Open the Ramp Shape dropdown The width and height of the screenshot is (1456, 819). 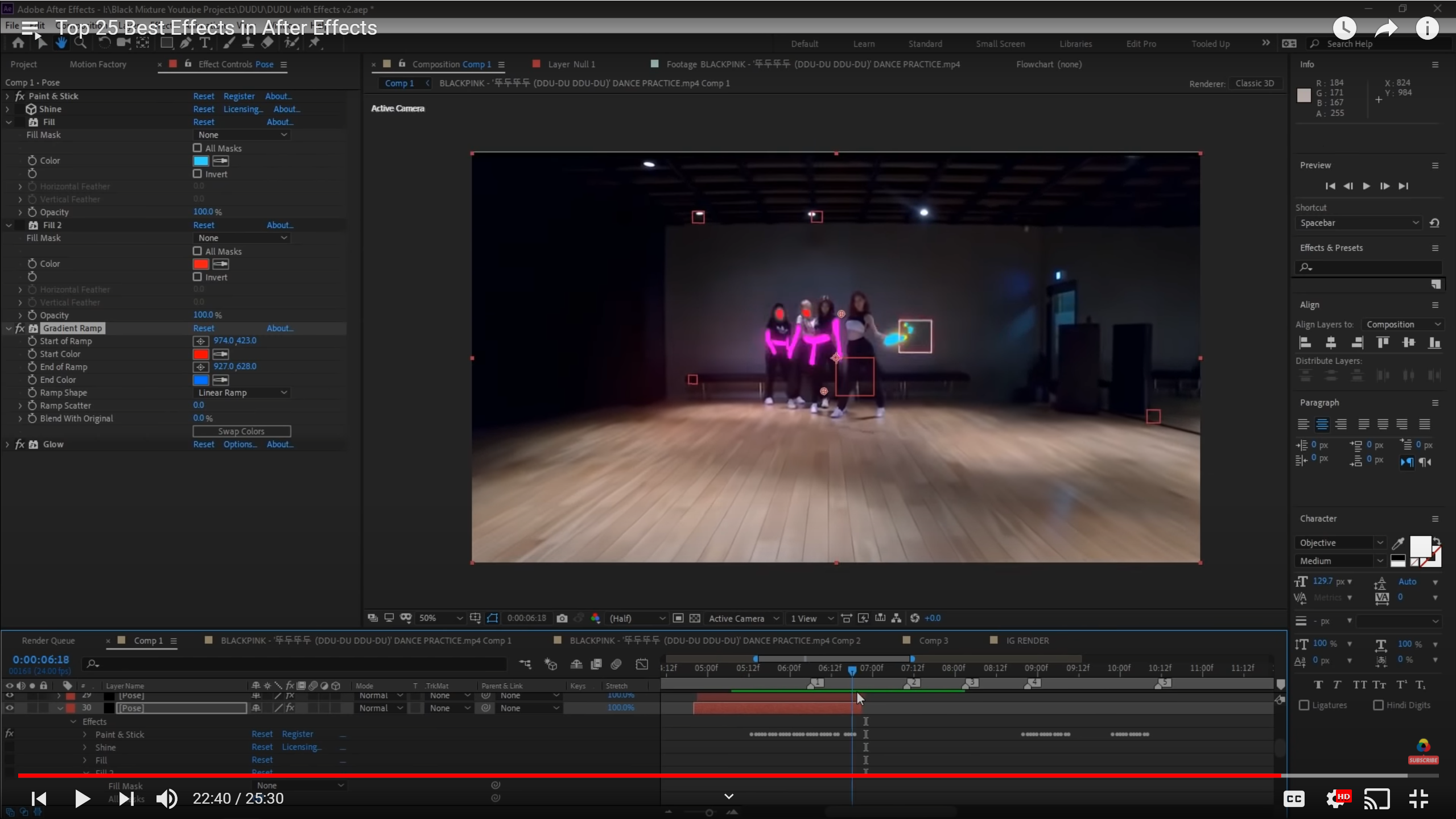pos(242,393)
